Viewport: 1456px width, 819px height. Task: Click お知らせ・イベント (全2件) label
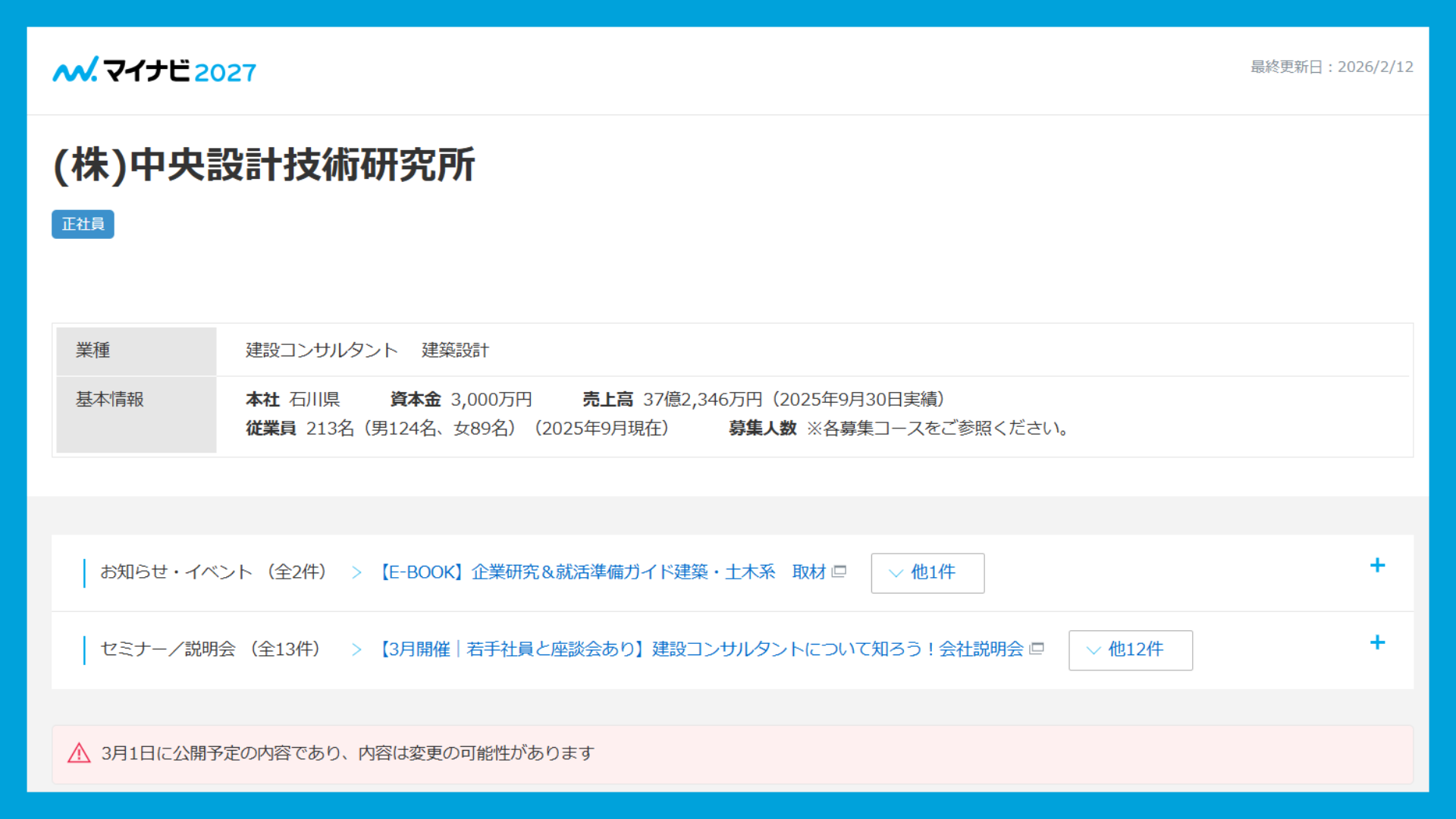coord(213,573)
